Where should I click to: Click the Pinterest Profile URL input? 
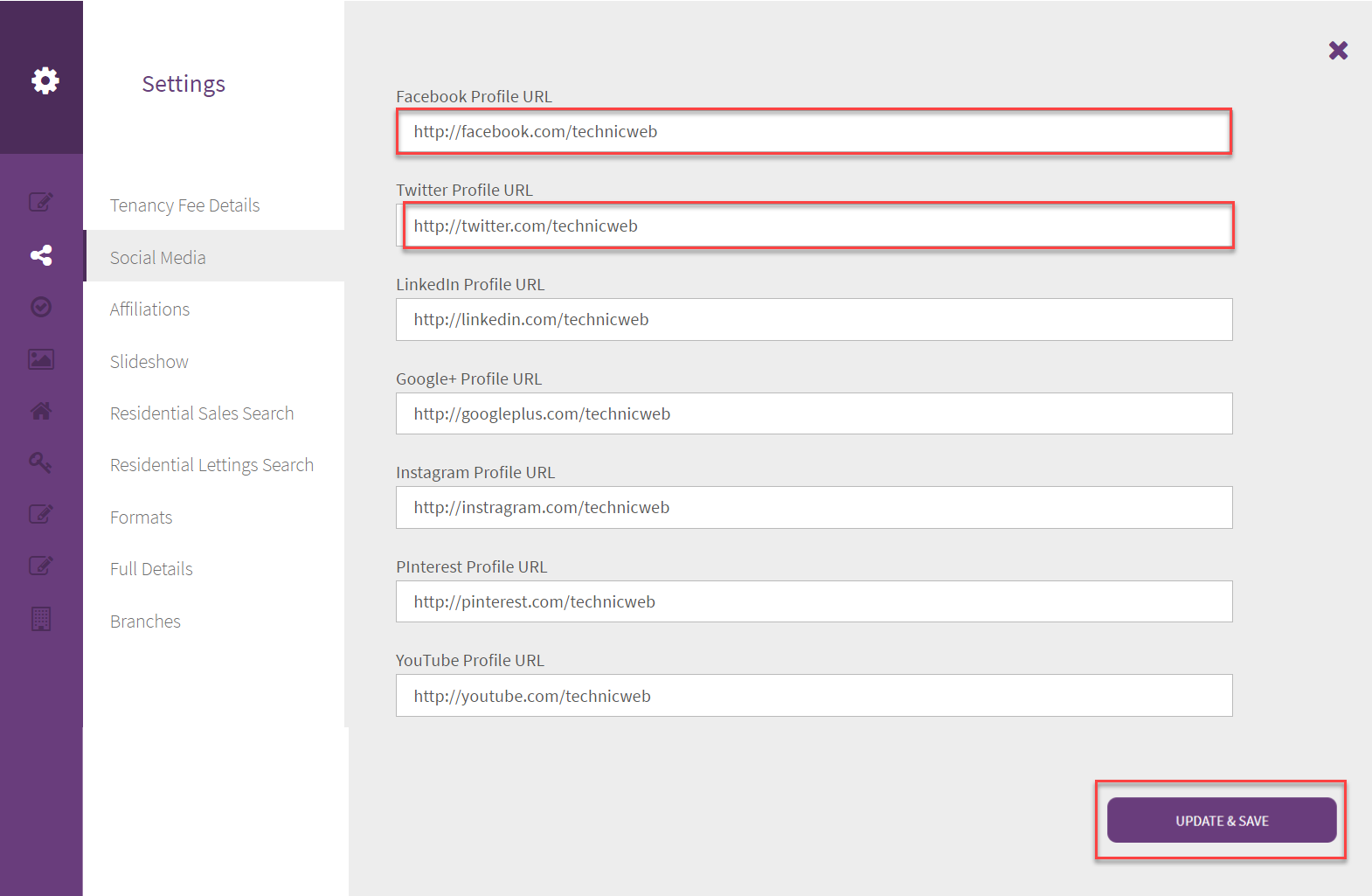pyautogui.click(x=814, y=601)
